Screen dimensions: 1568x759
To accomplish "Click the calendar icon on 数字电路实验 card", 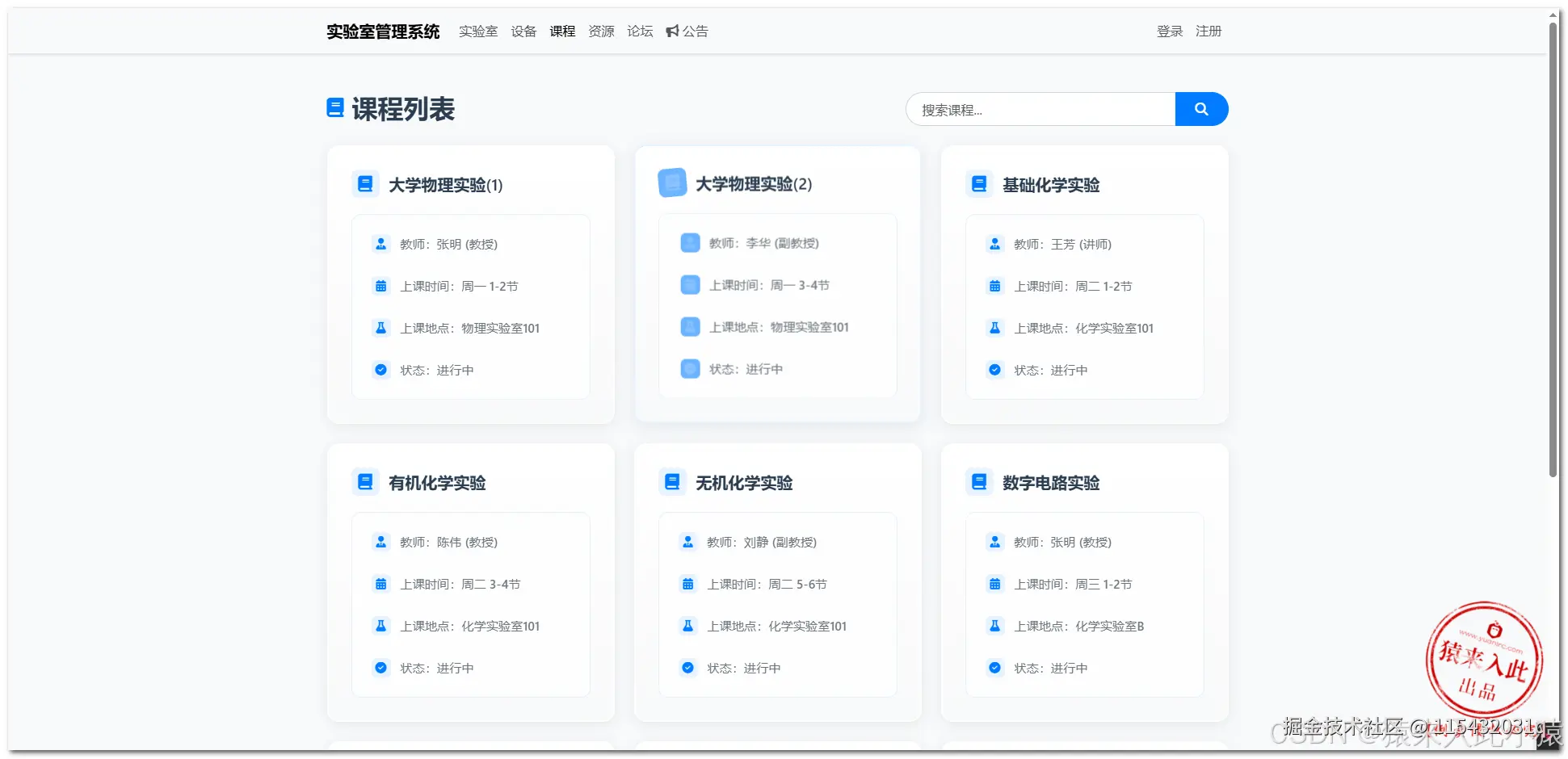I will 994,583.
